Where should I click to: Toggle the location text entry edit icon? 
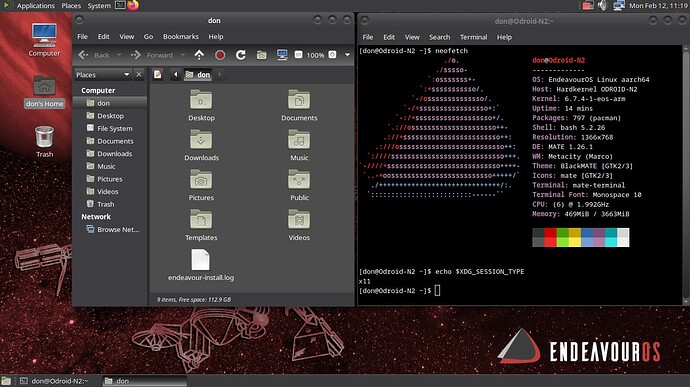tap(158, 74)
